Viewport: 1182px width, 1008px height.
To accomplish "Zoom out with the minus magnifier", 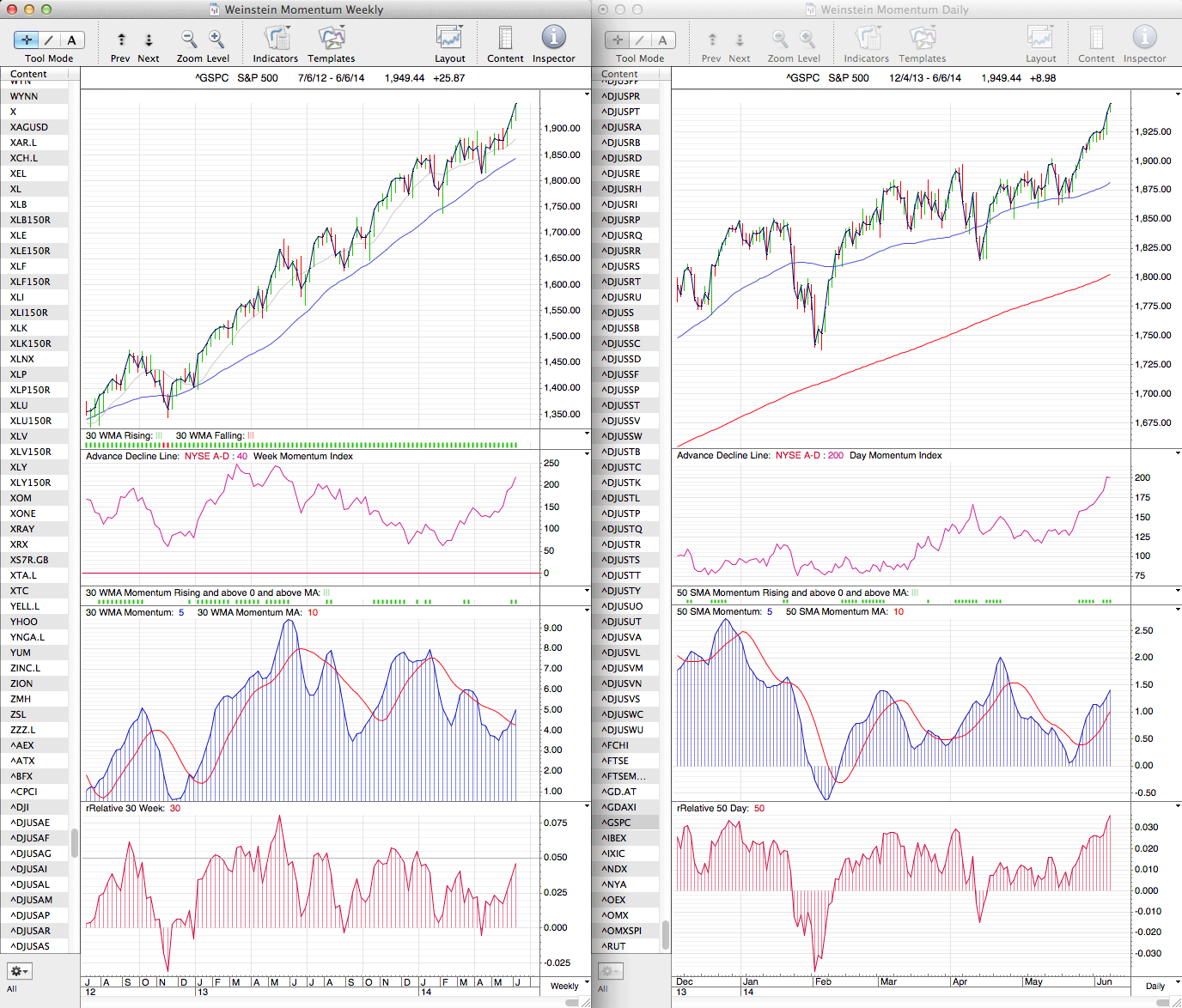I will 189,39.
